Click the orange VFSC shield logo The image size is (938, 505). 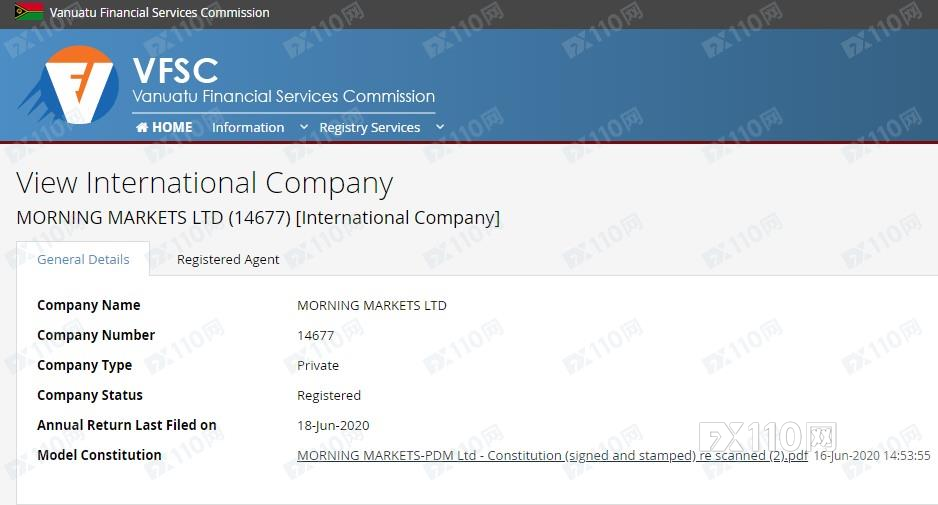coord(82,86)
